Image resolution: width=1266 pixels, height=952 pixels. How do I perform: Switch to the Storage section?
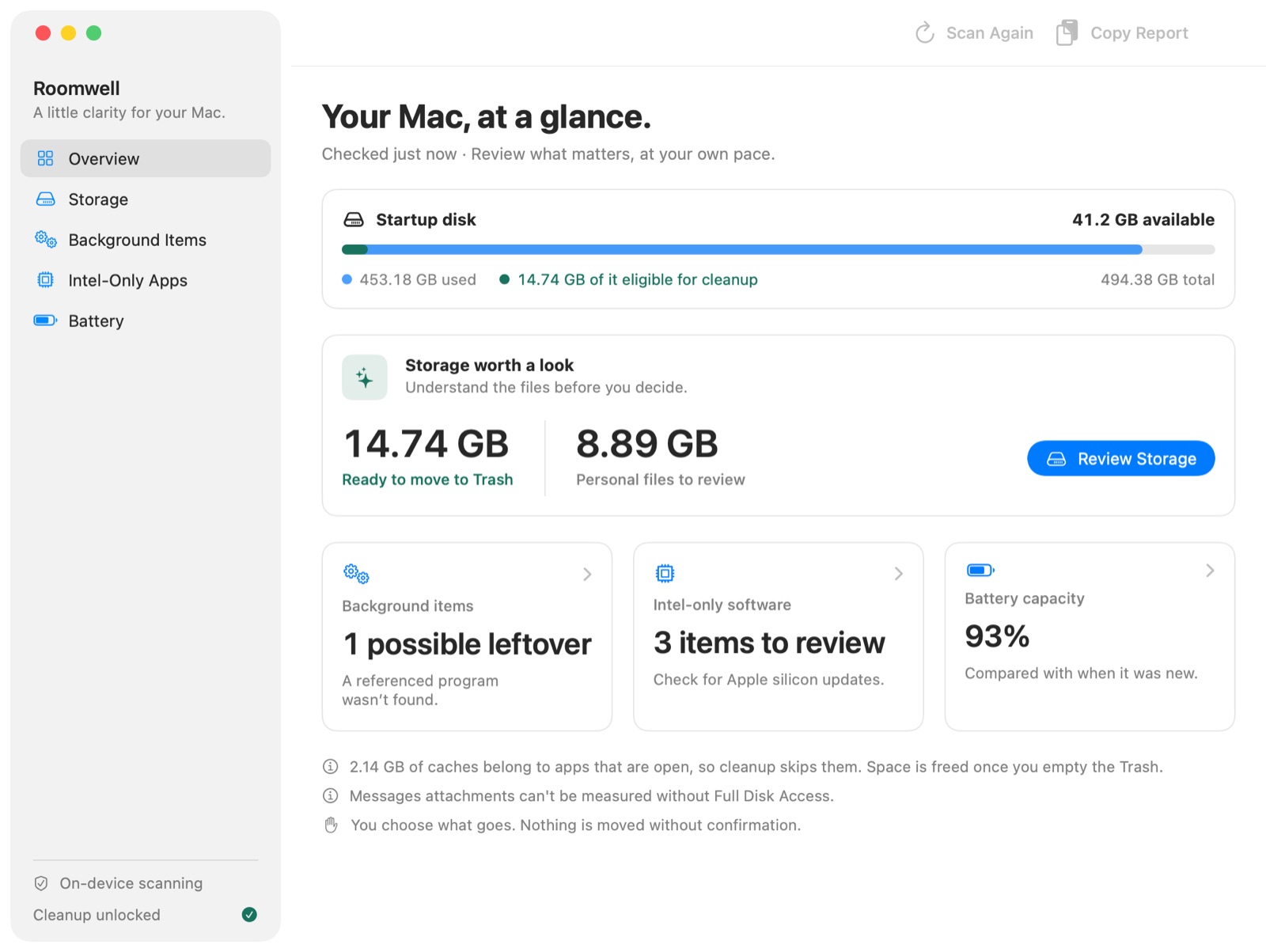pos(146,199)
